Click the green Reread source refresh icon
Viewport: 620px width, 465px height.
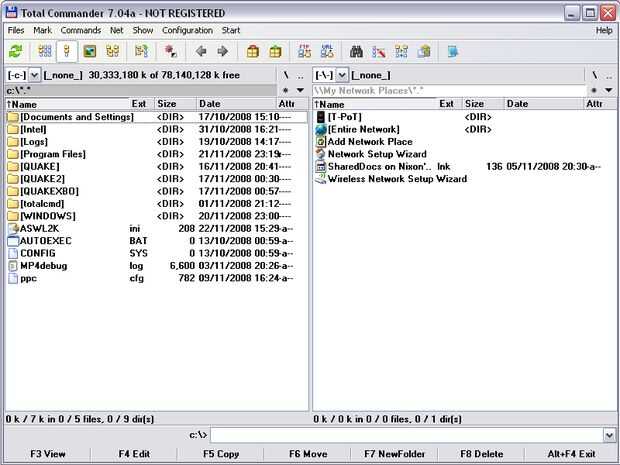click(x=16, y=51)
